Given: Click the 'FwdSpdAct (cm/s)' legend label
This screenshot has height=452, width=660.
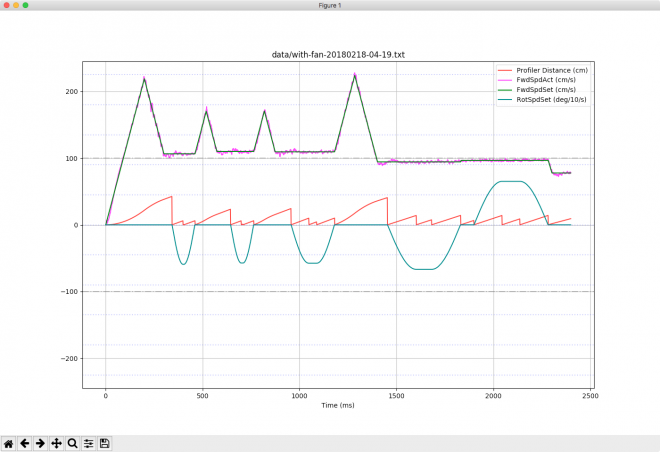Looking at the screenshot, I should 542,80.
